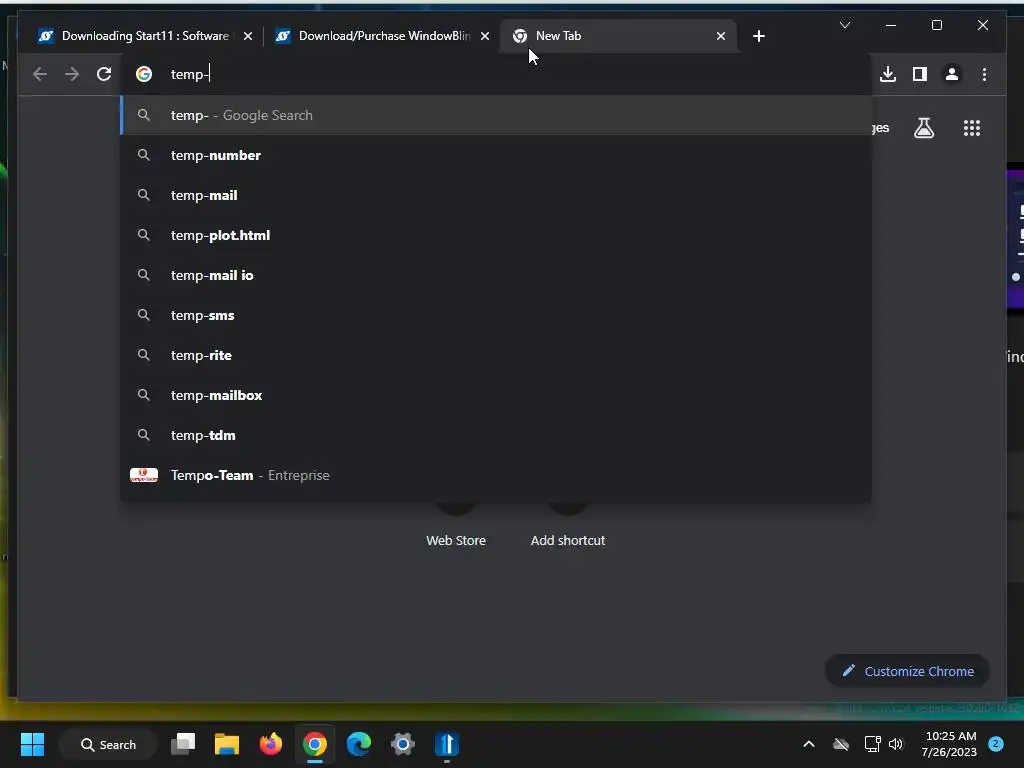Open the network tray icon
The image size is (1024, 768).
click(x=872, y=744)
